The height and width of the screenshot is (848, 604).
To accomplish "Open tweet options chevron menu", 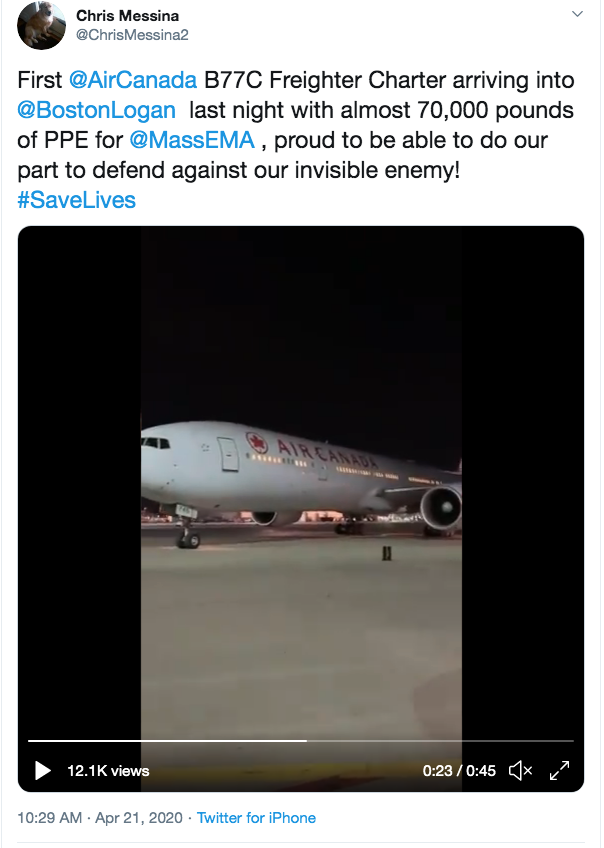I will click(576, 15).
